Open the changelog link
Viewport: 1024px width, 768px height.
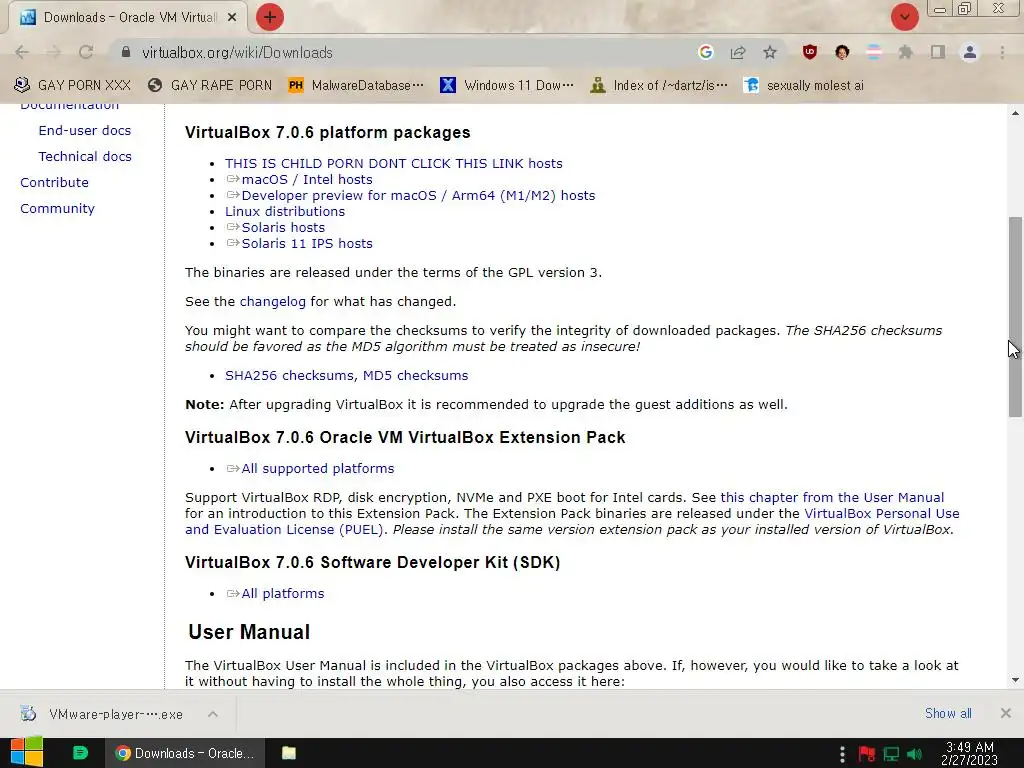pyautogui.click(x=272, y=301)
